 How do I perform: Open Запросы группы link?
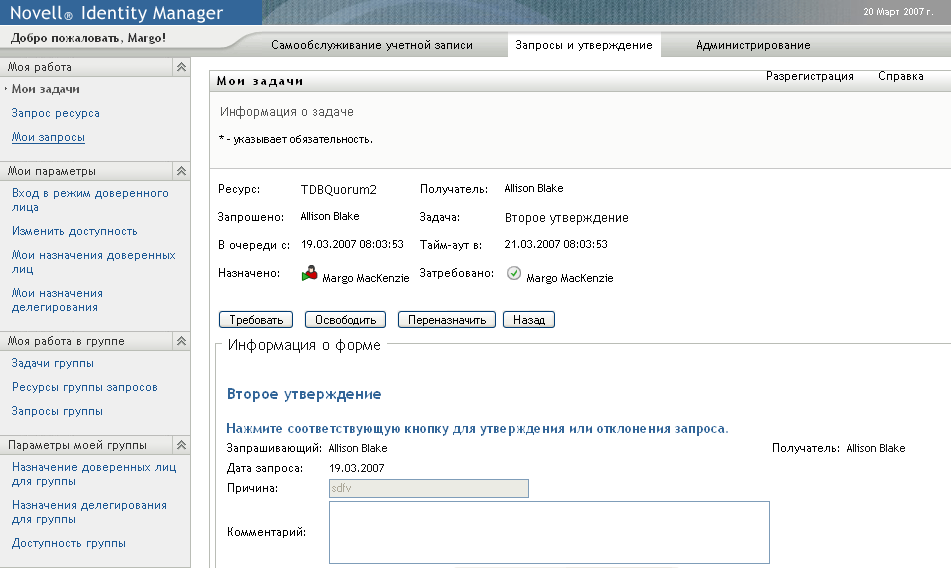click(x=57, y=411)
